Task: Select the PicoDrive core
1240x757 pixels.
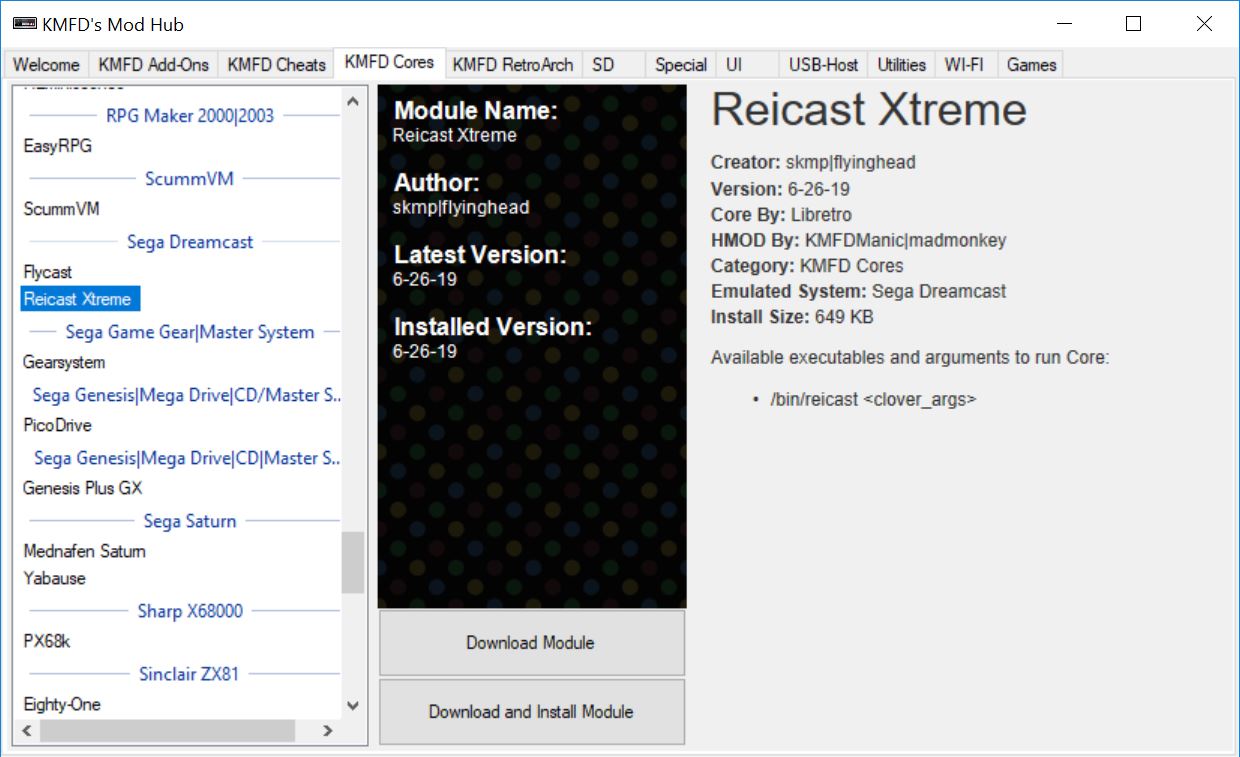Action: pos(57,425)
